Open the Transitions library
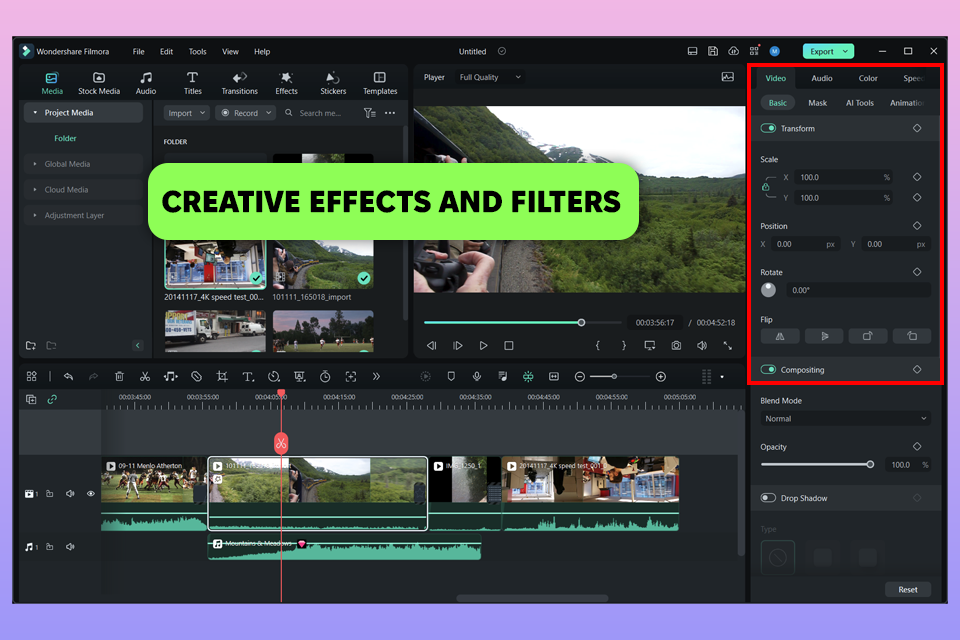 click(239, 83)
